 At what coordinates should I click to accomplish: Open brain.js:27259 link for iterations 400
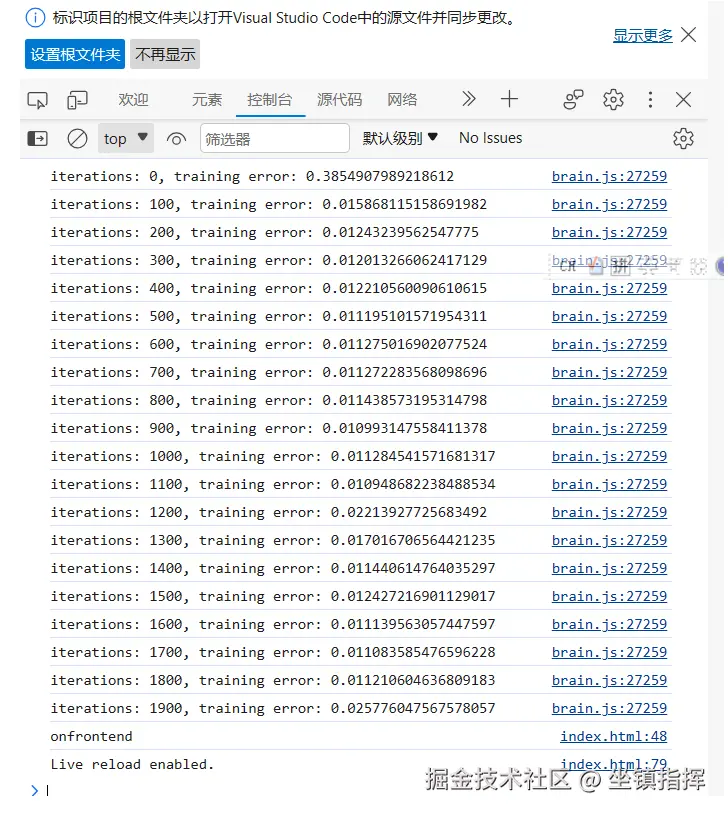pos(609,288)
